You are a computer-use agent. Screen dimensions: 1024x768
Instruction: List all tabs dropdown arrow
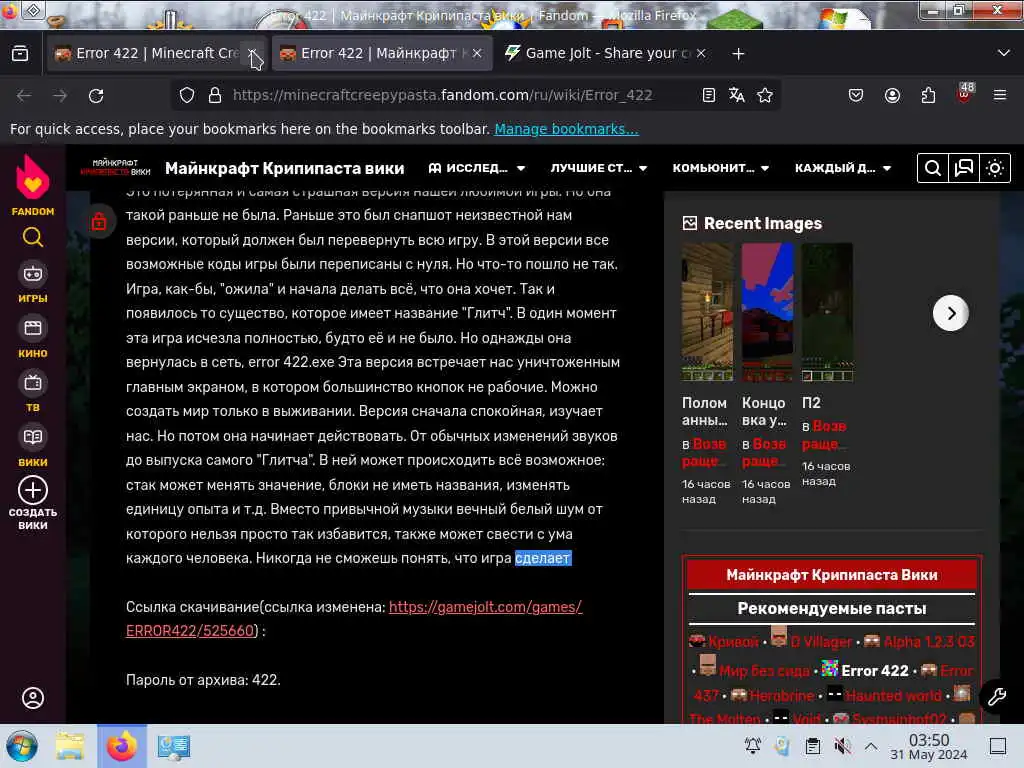point(1004,53)
